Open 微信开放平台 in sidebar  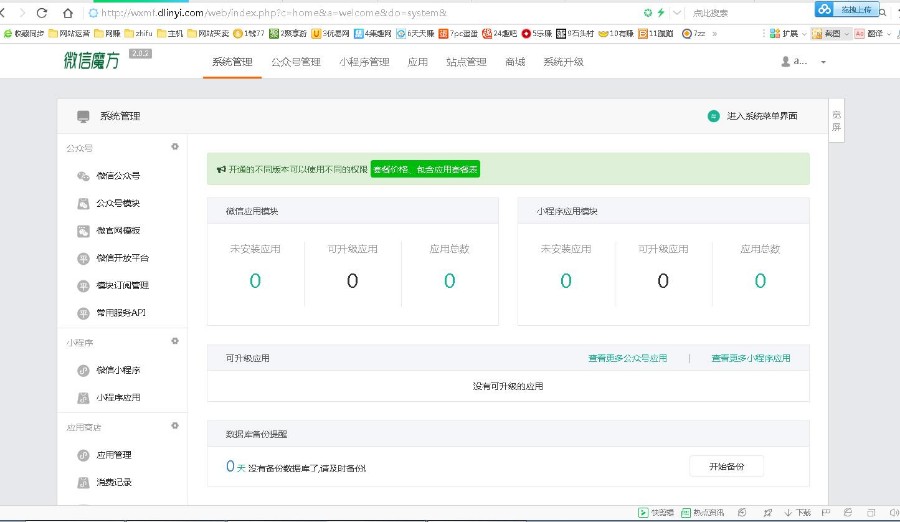click(x=122, y=258)
